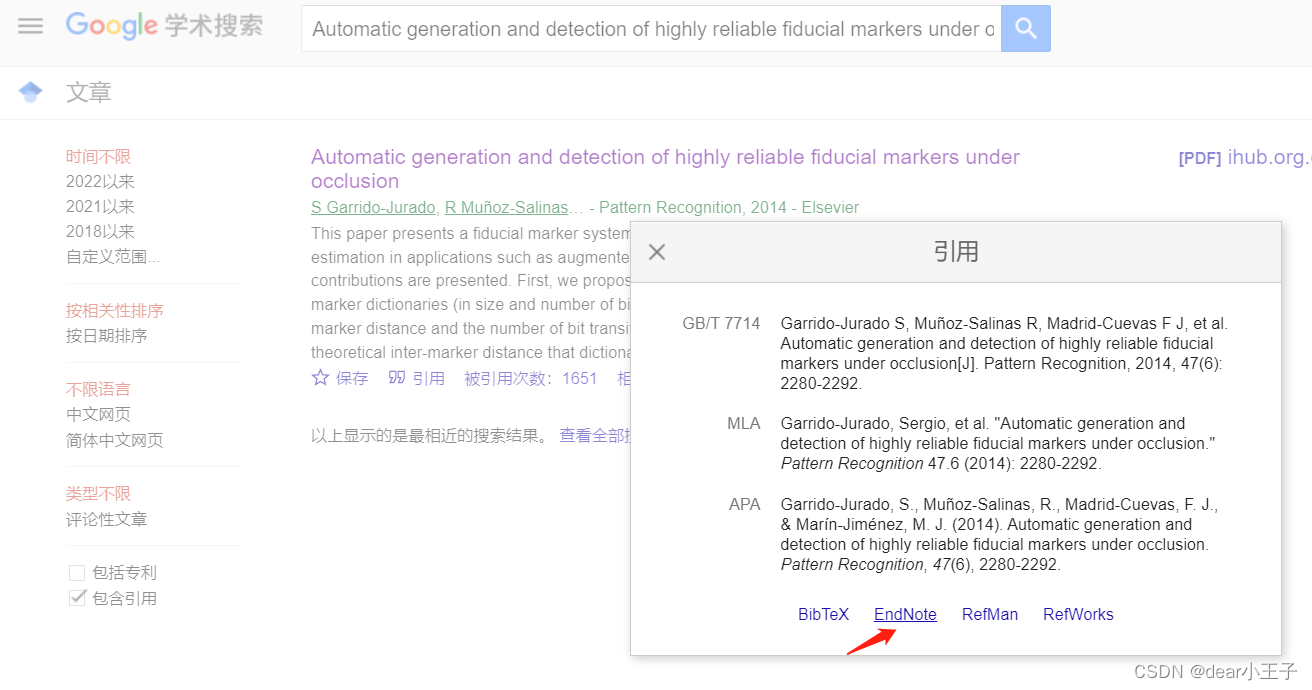Click the star icon beside 保存

coord(320,378)
